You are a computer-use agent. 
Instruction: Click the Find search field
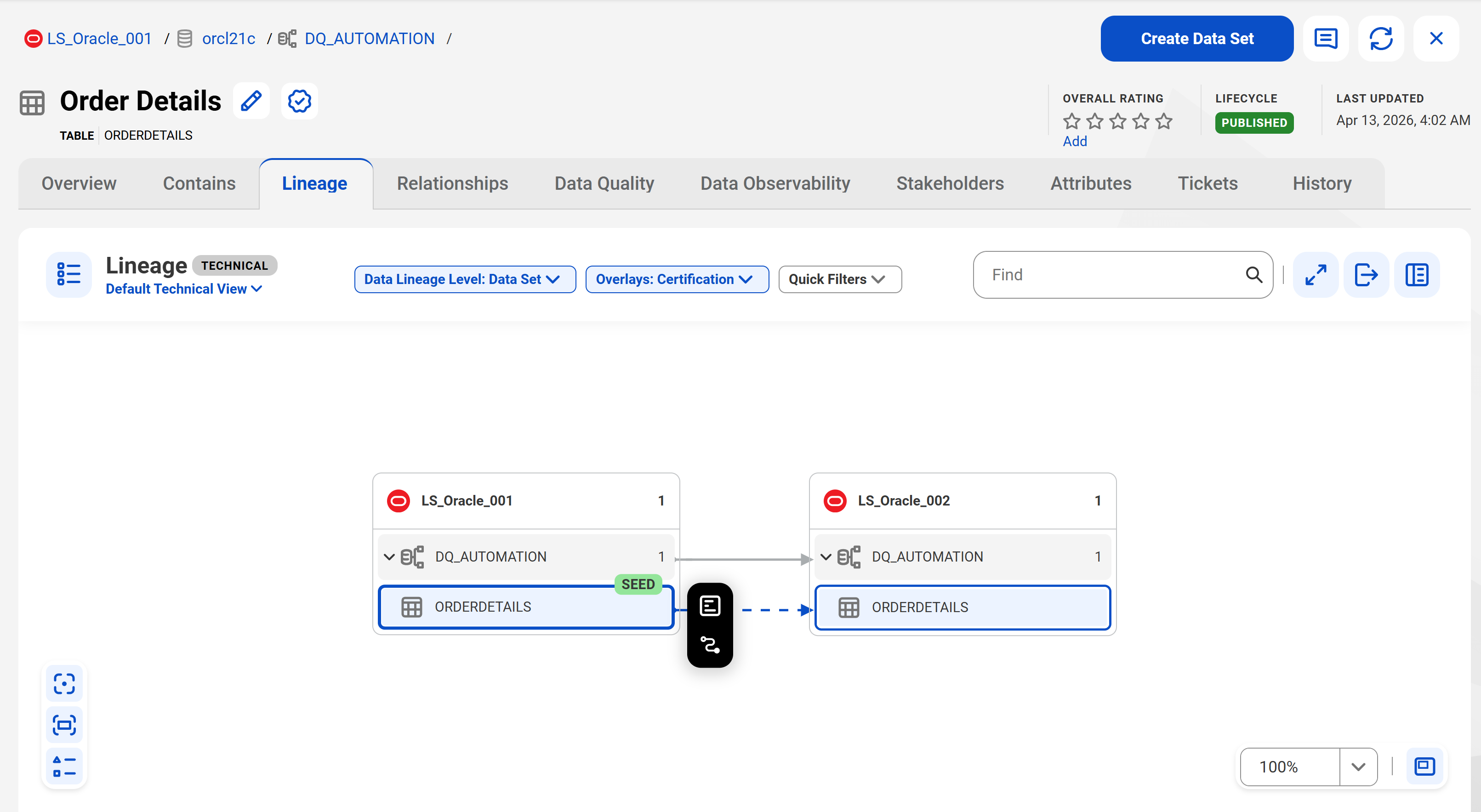click(x=1123, y=275)
